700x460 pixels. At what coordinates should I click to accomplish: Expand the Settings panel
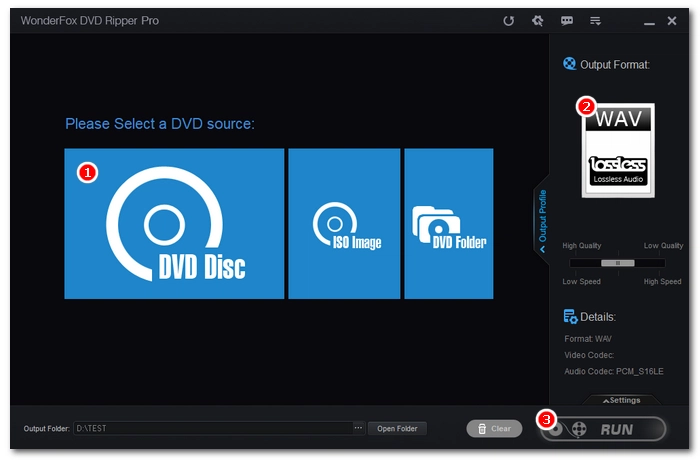[x=621, y=400]
